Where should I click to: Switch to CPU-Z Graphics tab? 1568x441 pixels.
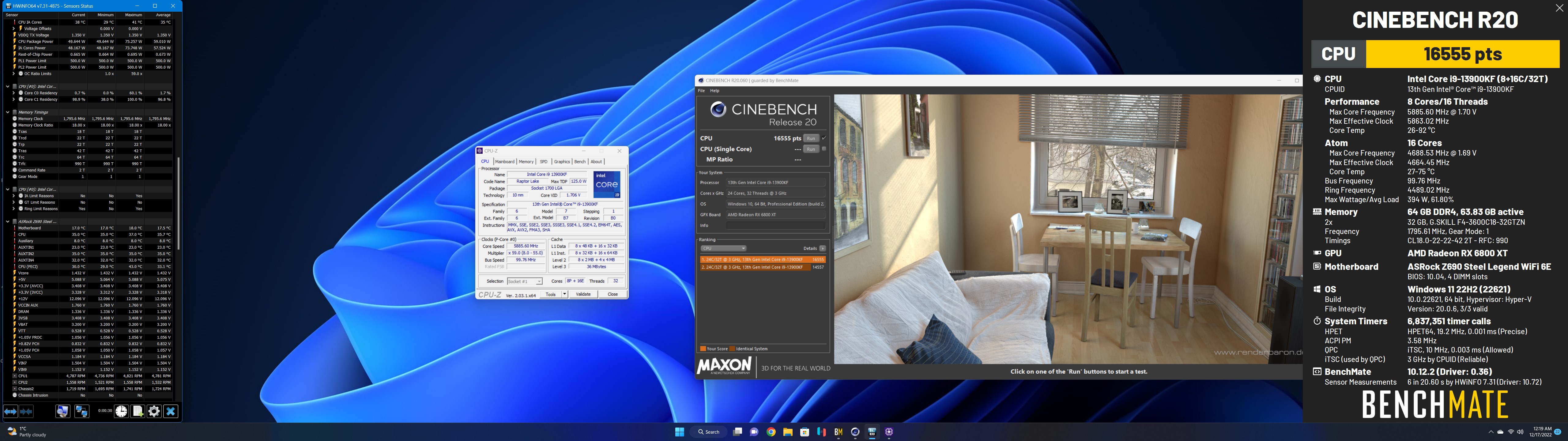click(562, 161)
